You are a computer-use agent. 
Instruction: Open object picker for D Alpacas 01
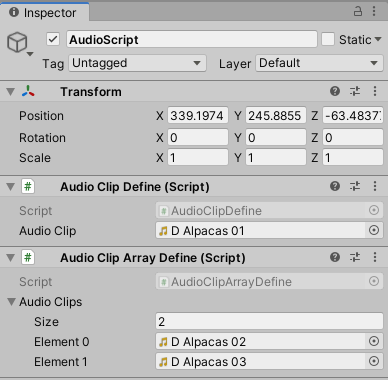click(x=374, y=230)
